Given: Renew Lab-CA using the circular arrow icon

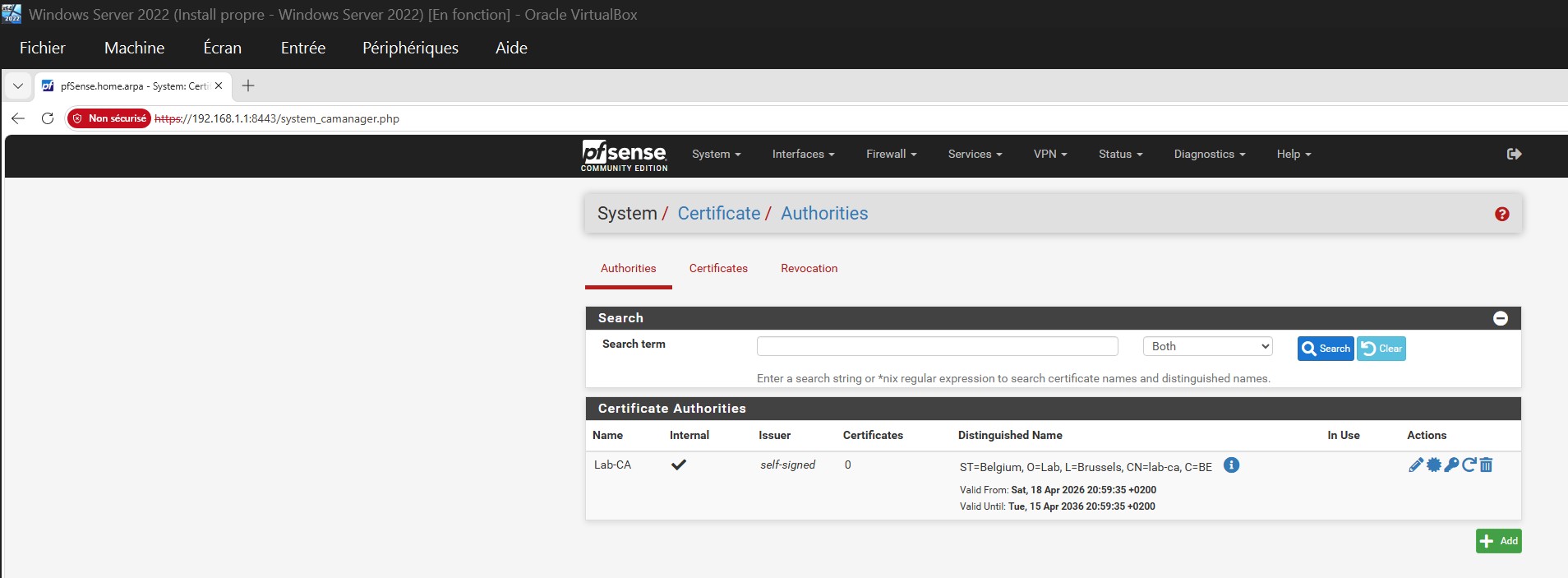Looking at the screenshot, I should [1469, 465].
